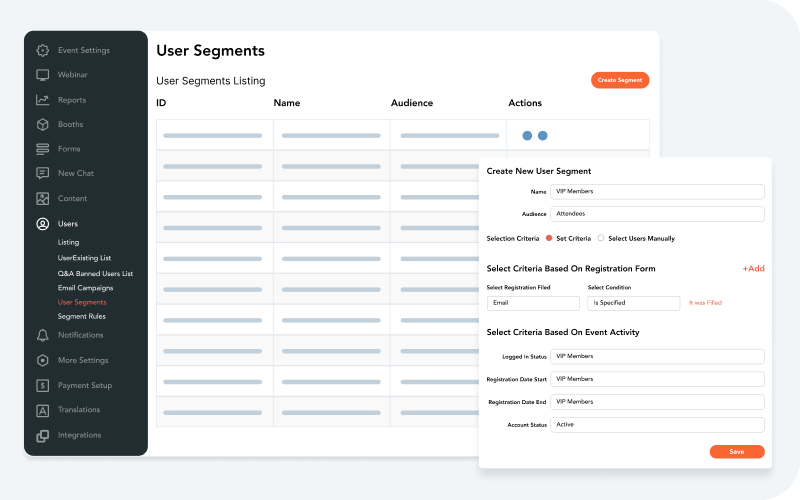Open the Account Status Active dropdown
This screenshot has width=800, height=500.
pyautogui.click(x=657, y=424)
